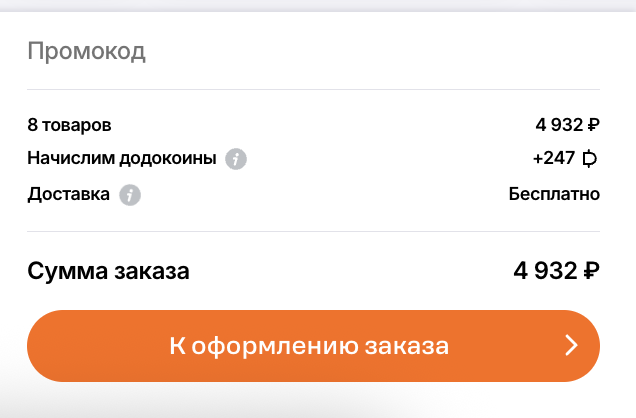Show delivery info icon beside Доставка

click(x=130, y=195)
